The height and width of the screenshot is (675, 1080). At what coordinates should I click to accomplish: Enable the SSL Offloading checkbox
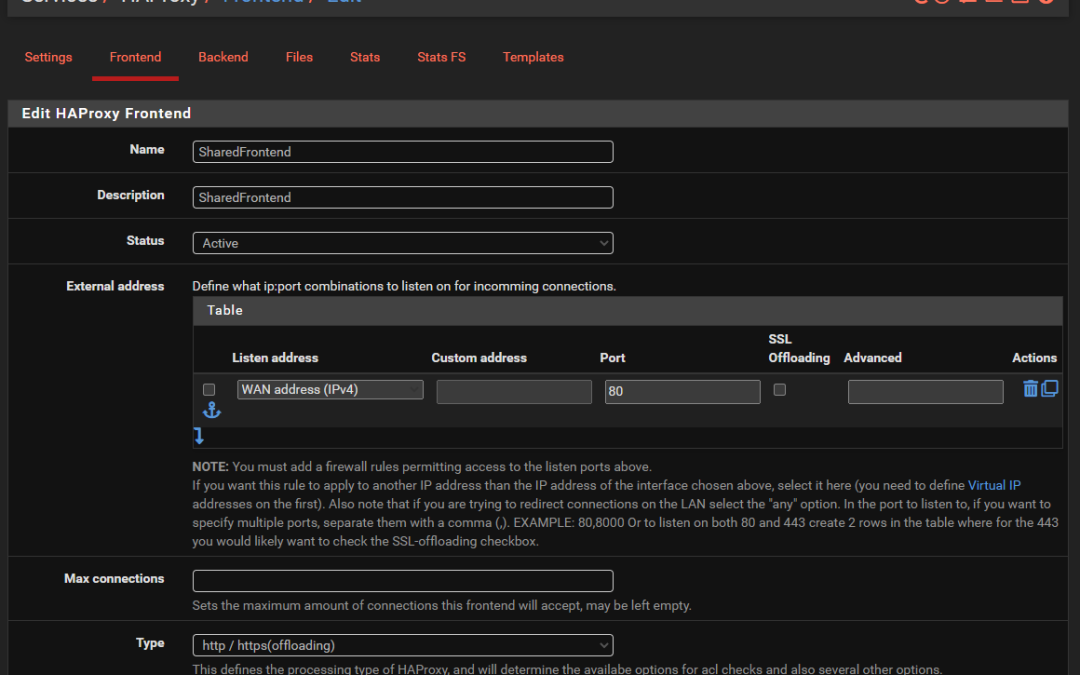[x=780, y=390]
